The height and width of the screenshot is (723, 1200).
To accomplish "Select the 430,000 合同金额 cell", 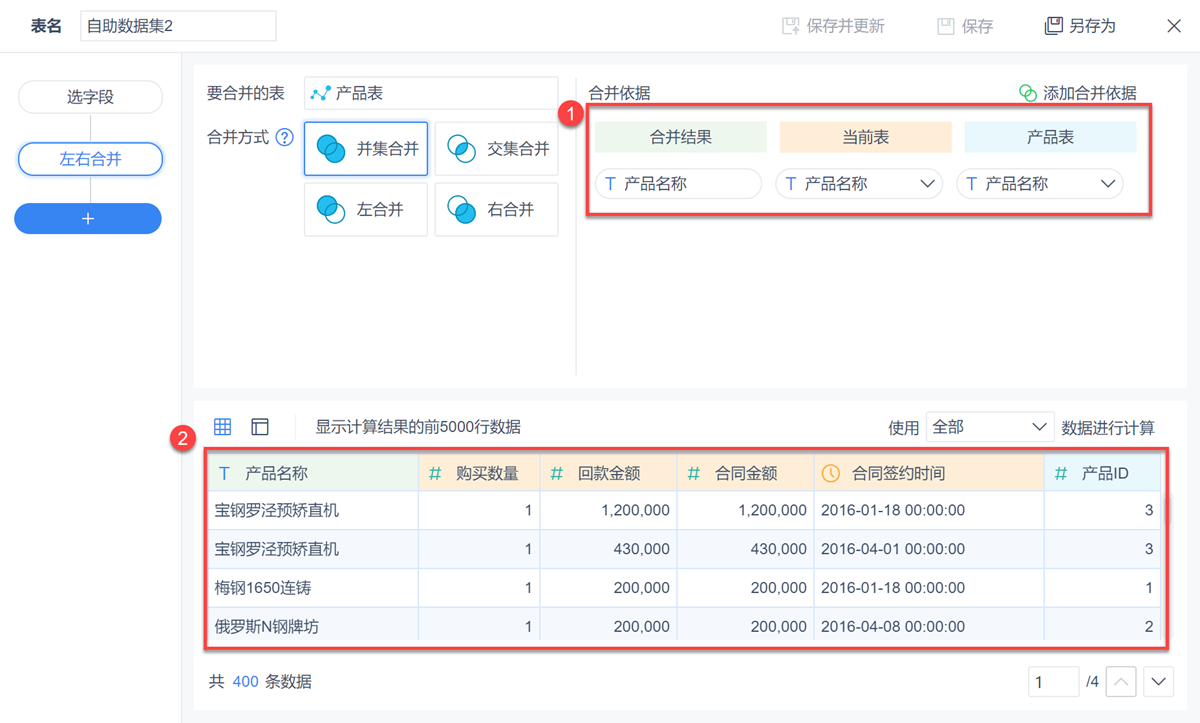I will [x=746, y=549].
